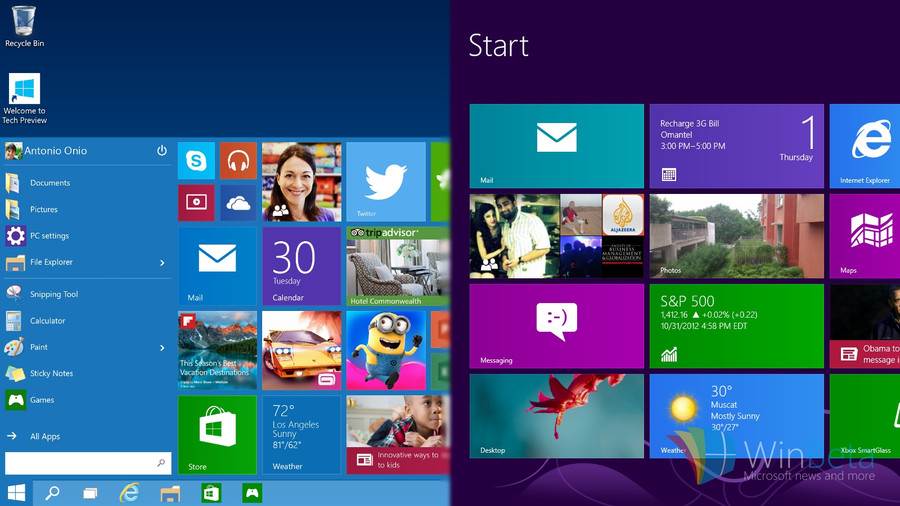The image size is (900, 506).
Task: Open the Messaging tile
Action: coord(557,326)
